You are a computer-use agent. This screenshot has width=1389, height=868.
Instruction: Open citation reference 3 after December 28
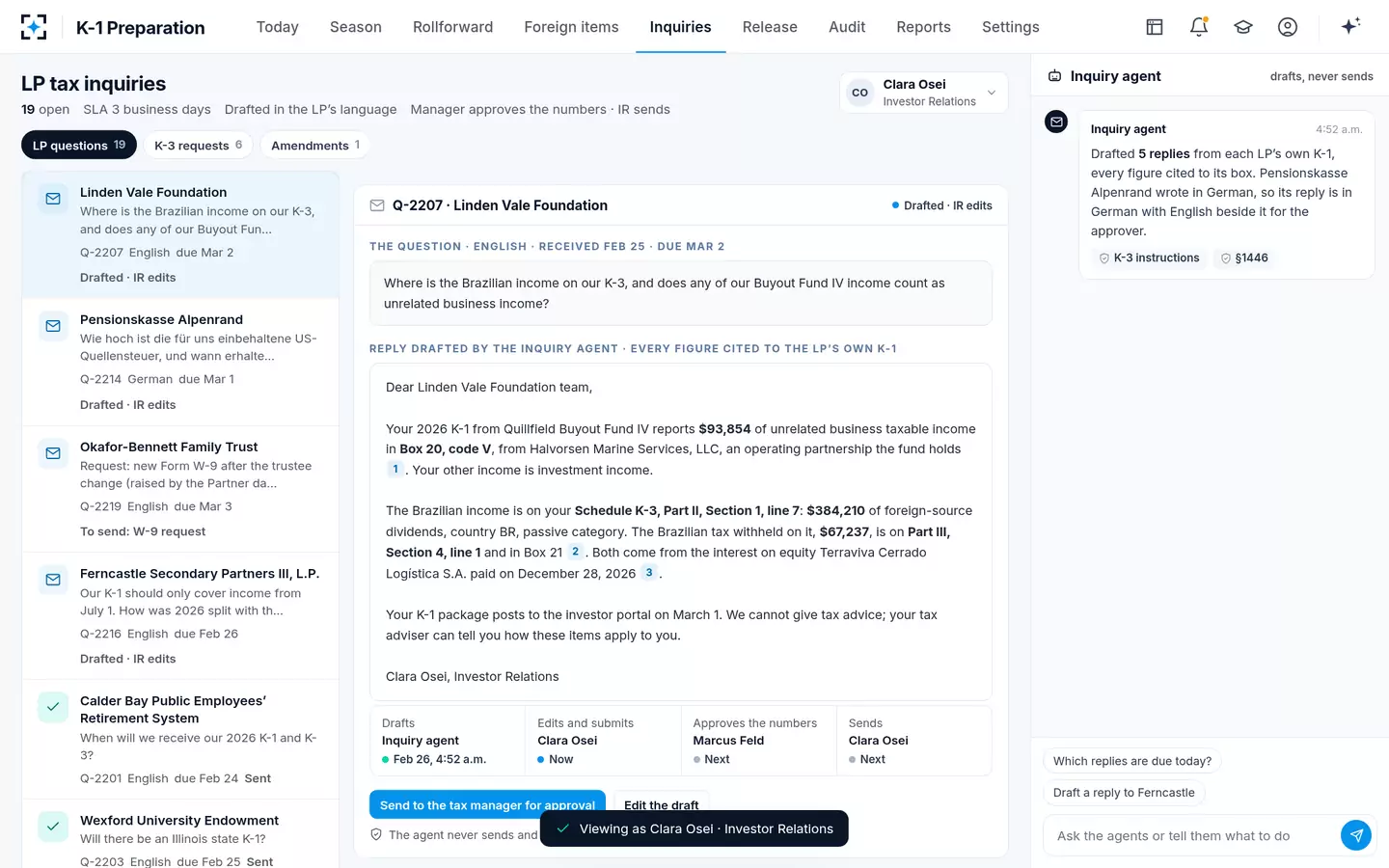pyautogui.click(x=649, y=573)
